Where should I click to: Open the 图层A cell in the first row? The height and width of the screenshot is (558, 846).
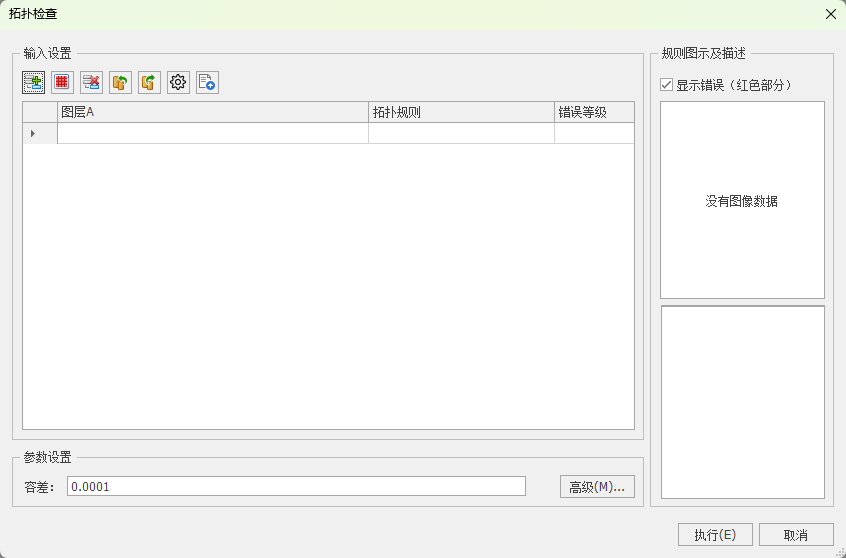[x=212, y=133]
